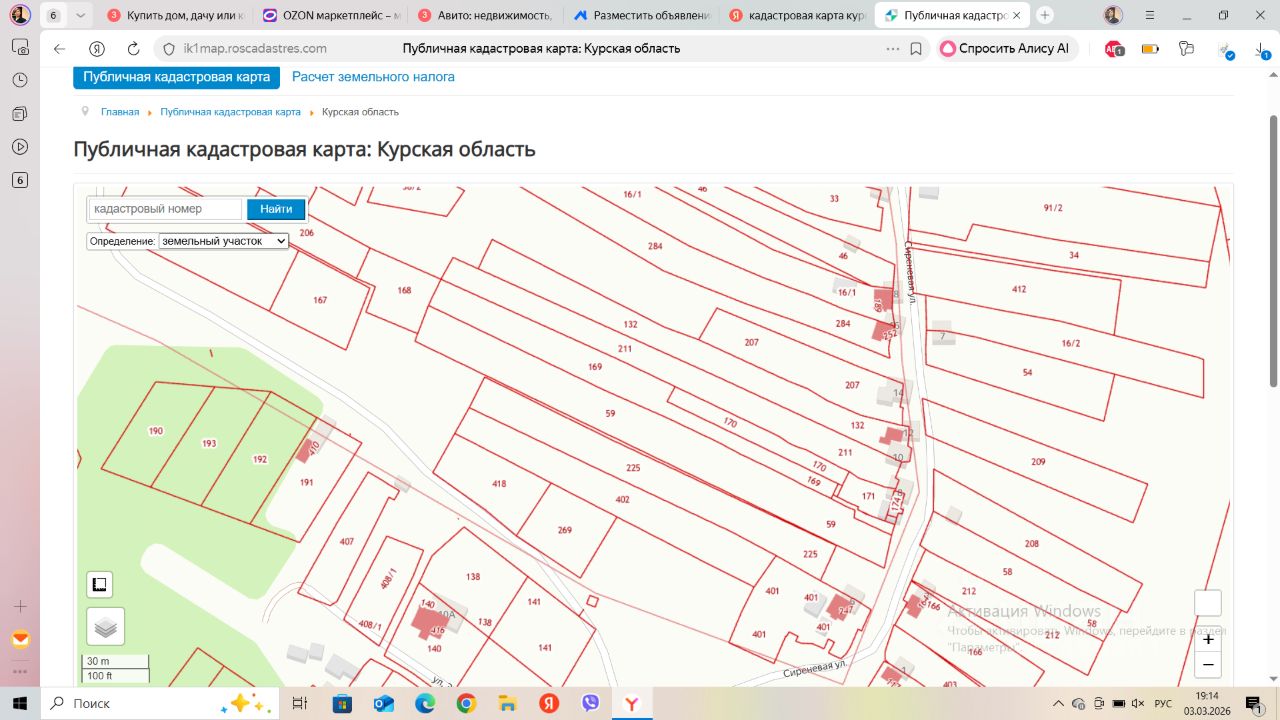Launch Viber from the taskbar
This screenshot has height=720, width=1280.
tap(590, 703)
